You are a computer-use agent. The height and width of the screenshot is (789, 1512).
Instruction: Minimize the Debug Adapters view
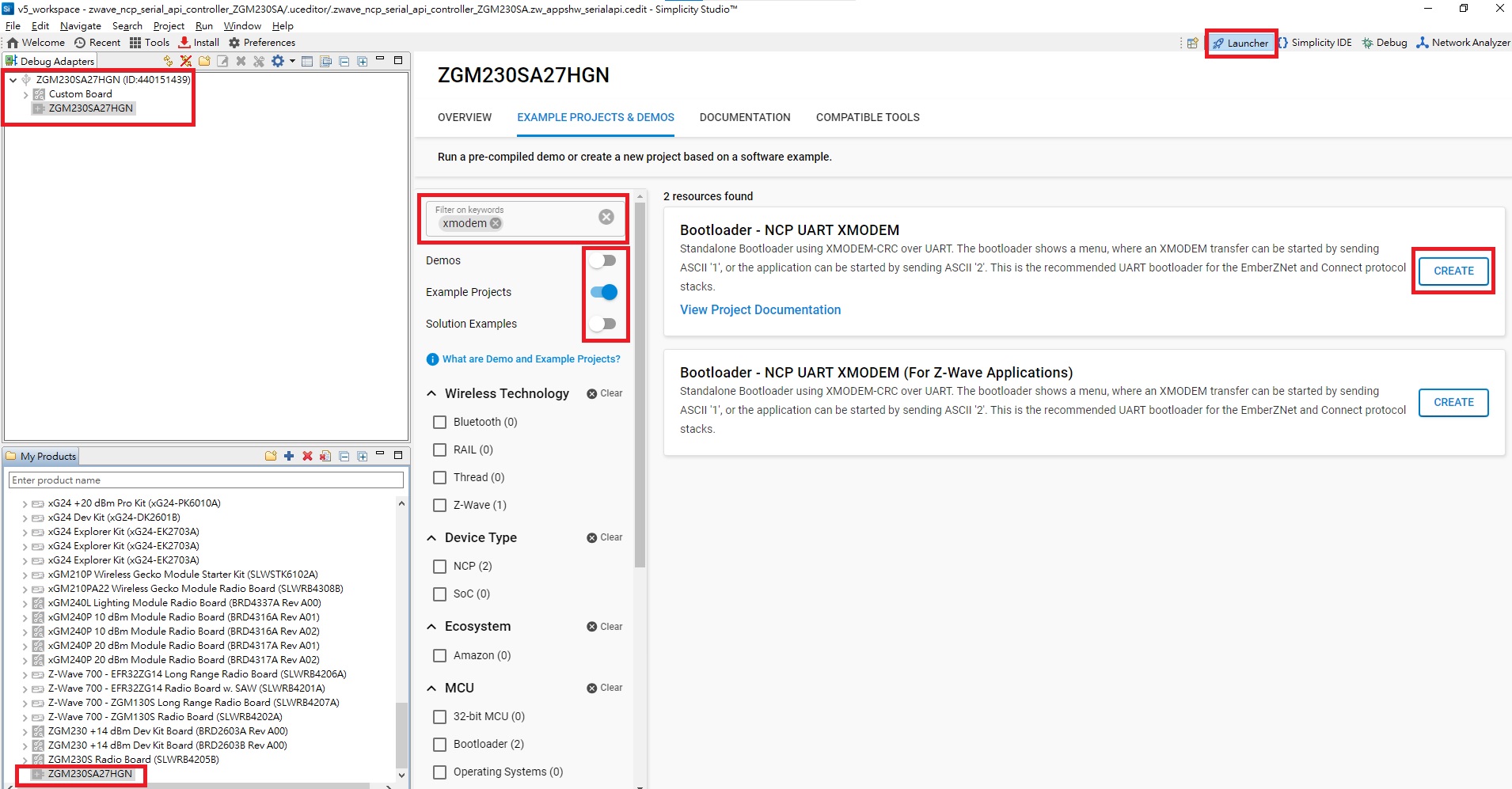click(380, 59)
